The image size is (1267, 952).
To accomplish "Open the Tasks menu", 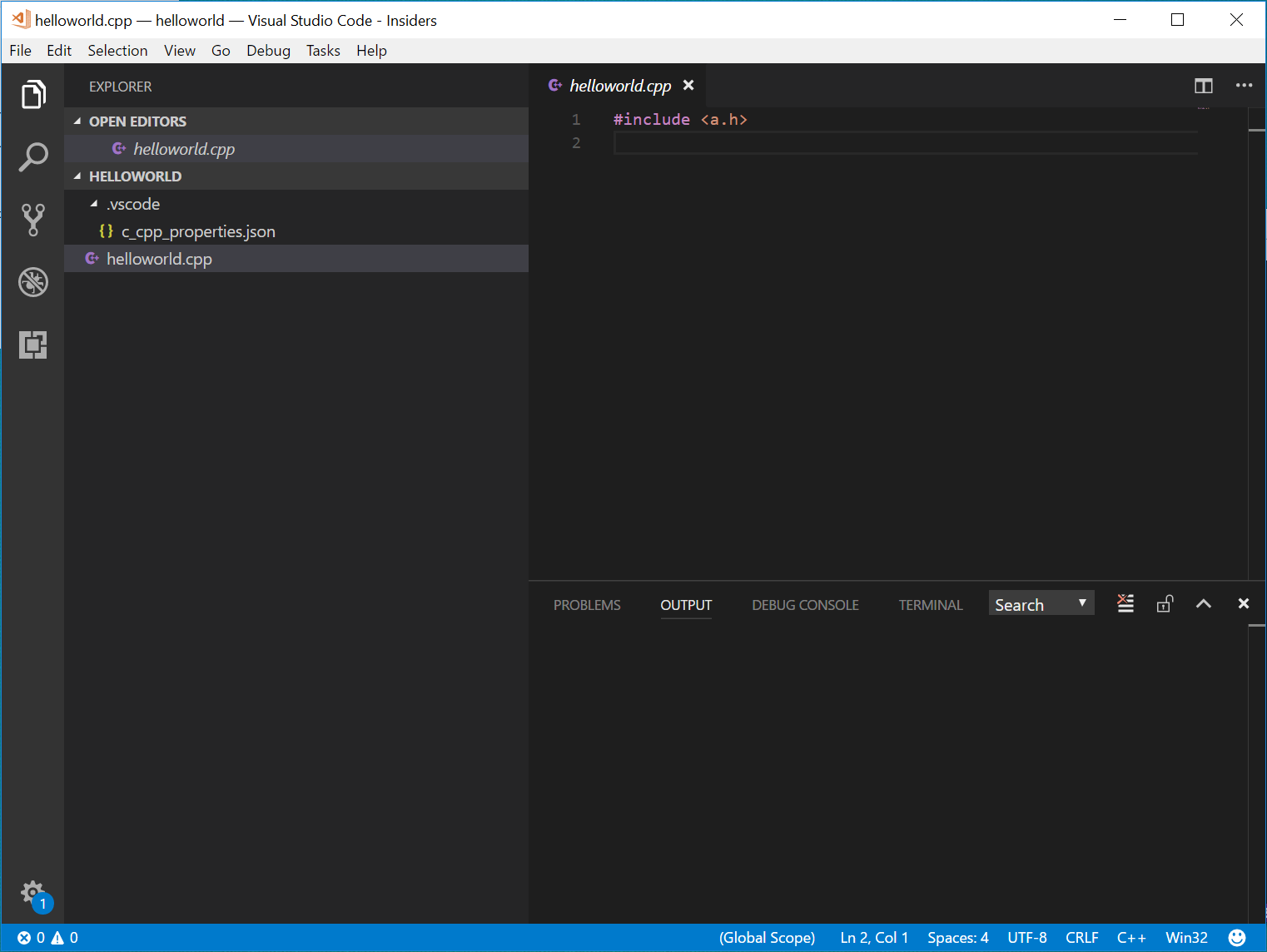I will tap(323, 51).
